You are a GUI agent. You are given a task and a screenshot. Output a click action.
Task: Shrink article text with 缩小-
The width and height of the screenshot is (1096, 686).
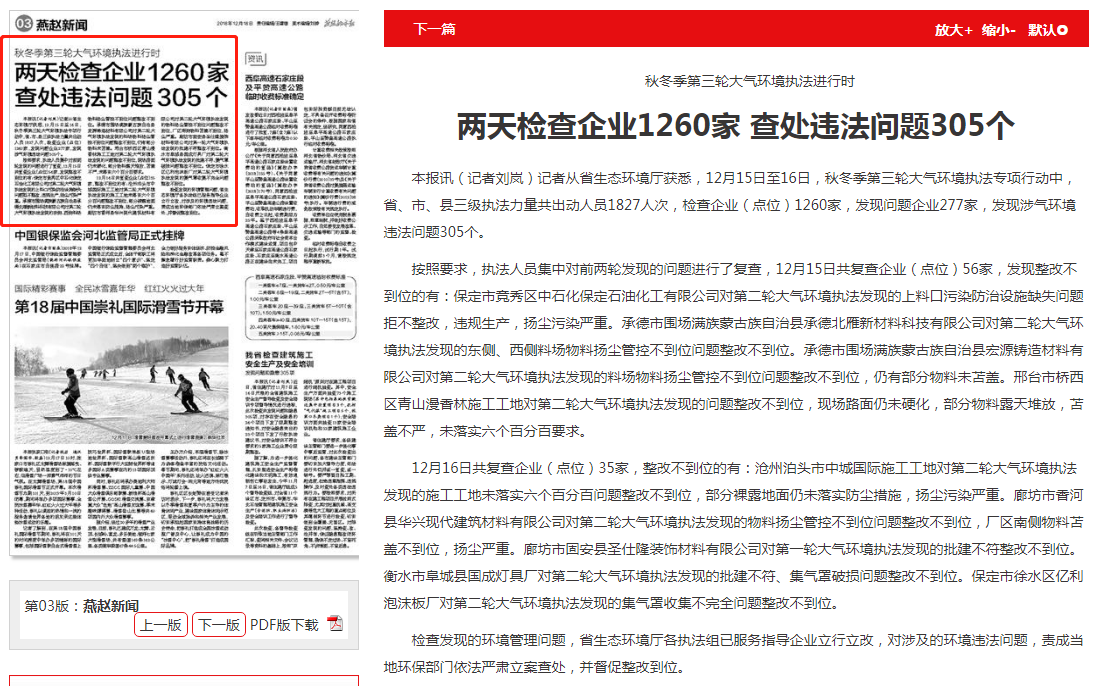pos(998,30)
